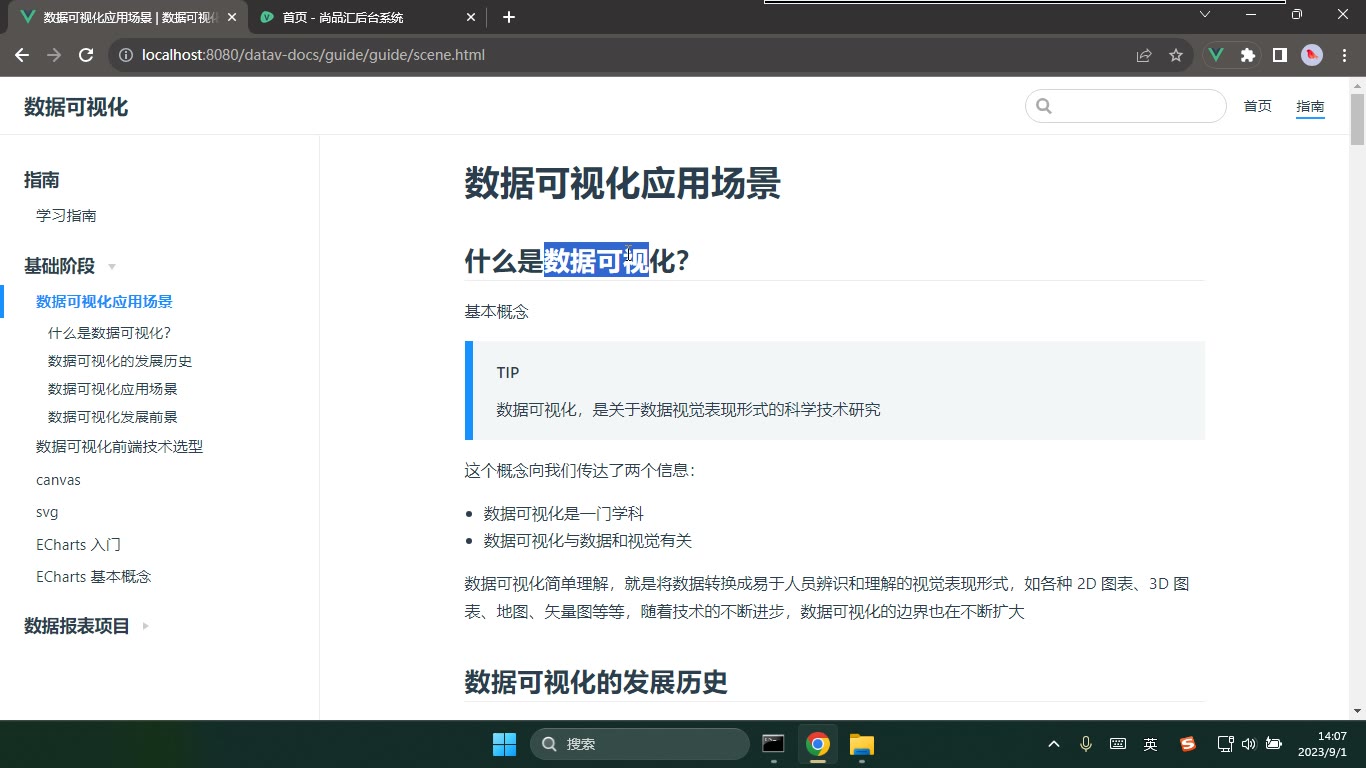The height and width of the screenshot is (768, 1366).
Task: Jump to 数据可视化应用场景 sidebar sub-anchor
Action: pos(113,389)
